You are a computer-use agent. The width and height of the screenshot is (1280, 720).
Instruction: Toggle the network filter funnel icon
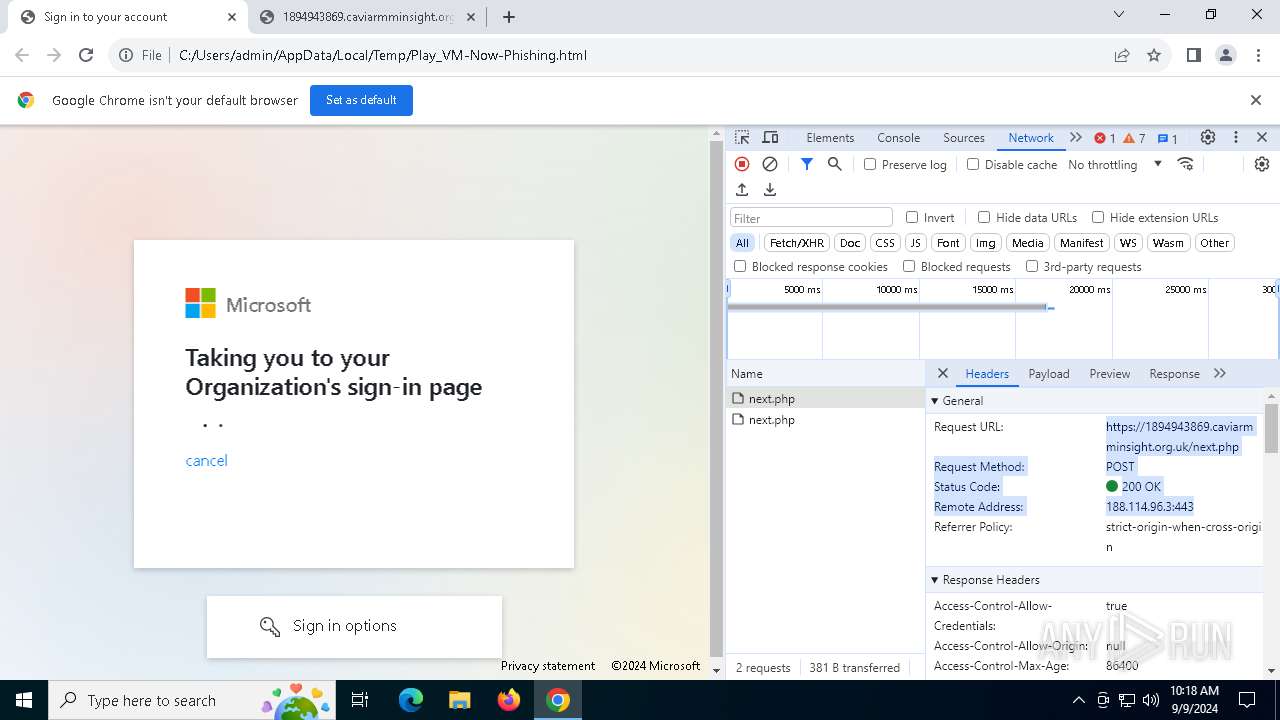(807, 164)
